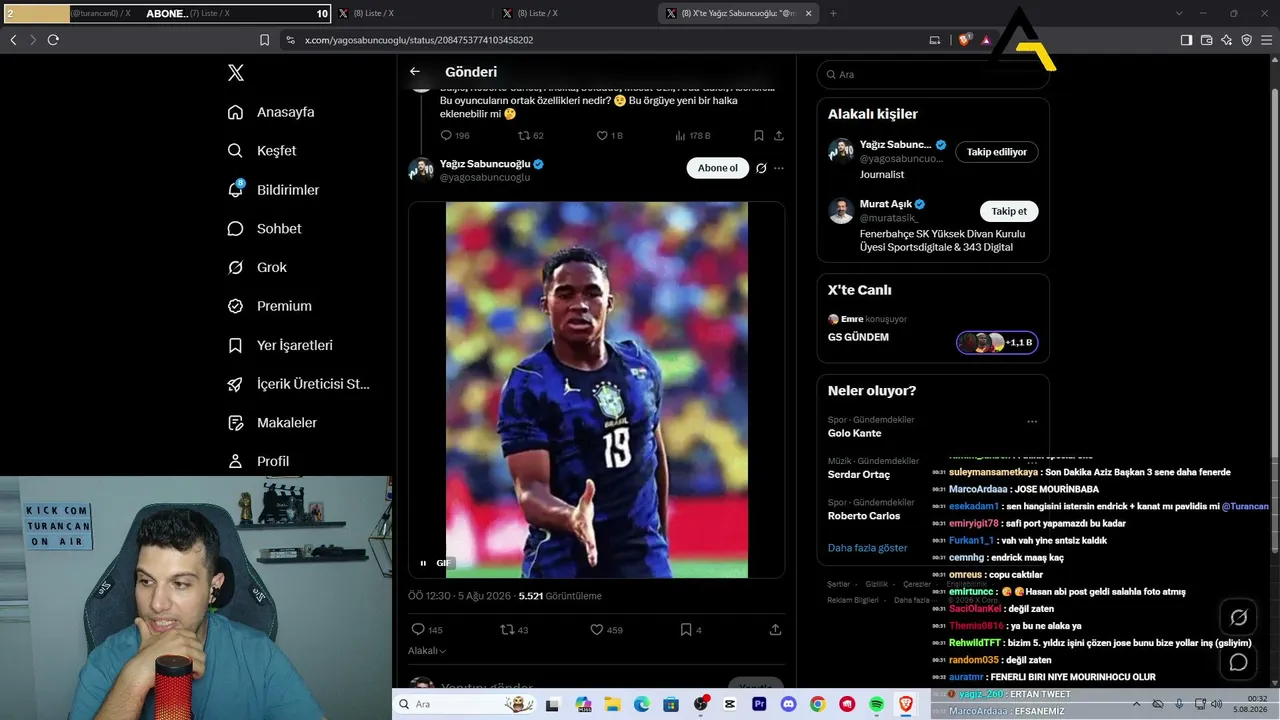The width and height of the screenshot is (1280, 720).
Task: Open Brave VPN icon
Action: (x=1247, y=40)
